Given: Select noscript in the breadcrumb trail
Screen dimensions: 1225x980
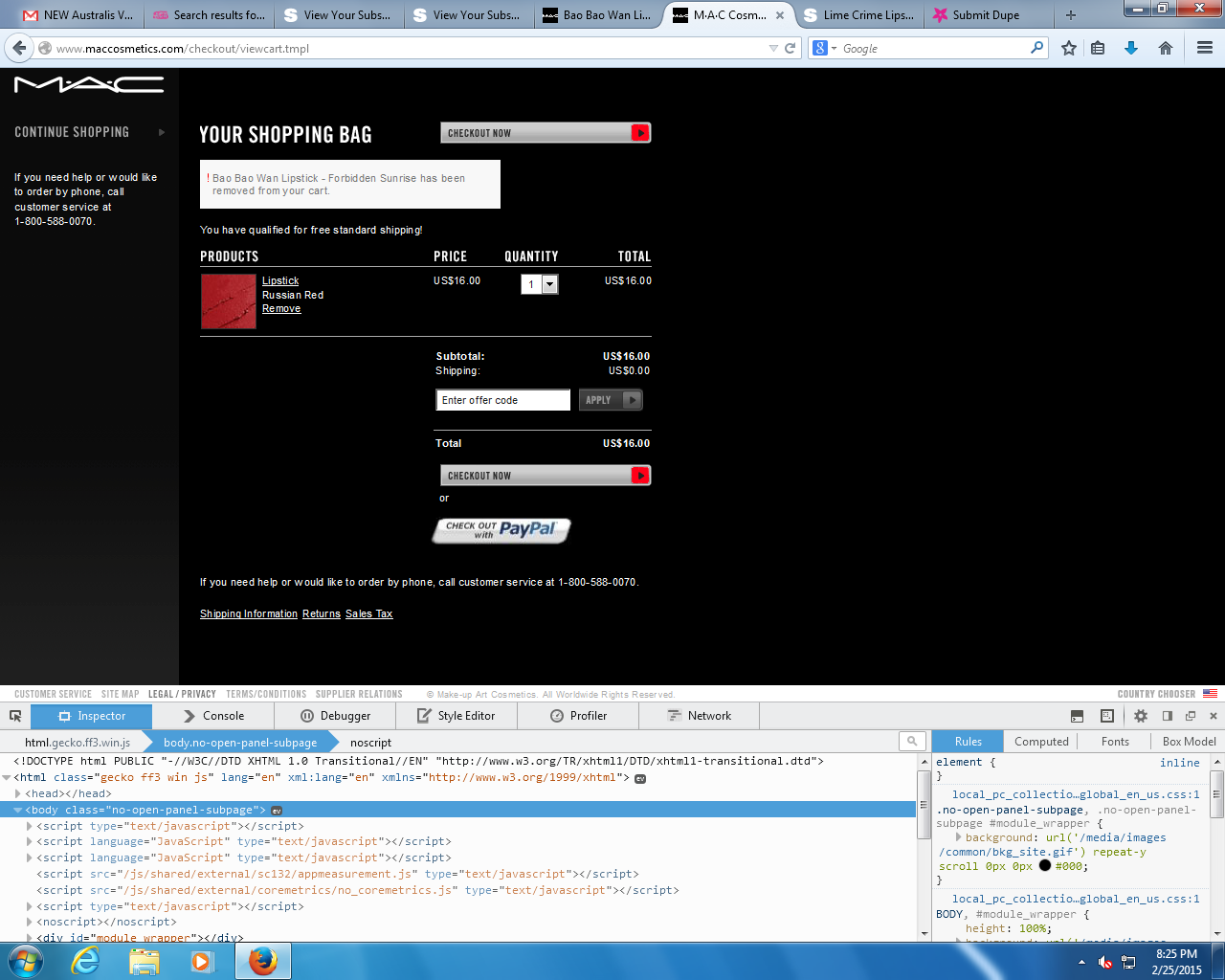Looking at the screenshot, I should tap(370, 743).
